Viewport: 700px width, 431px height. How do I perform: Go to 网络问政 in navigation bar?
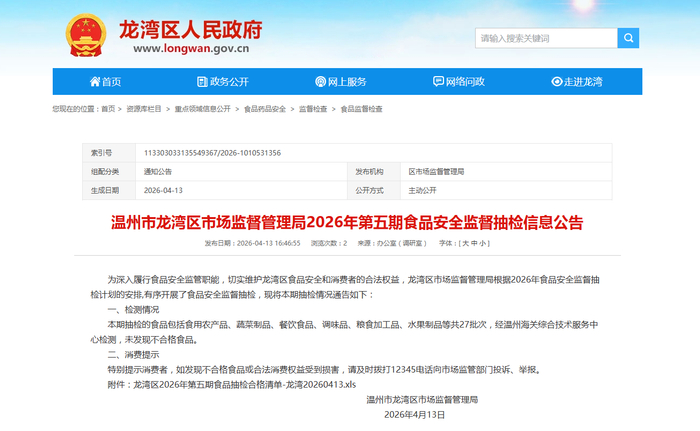459,81
